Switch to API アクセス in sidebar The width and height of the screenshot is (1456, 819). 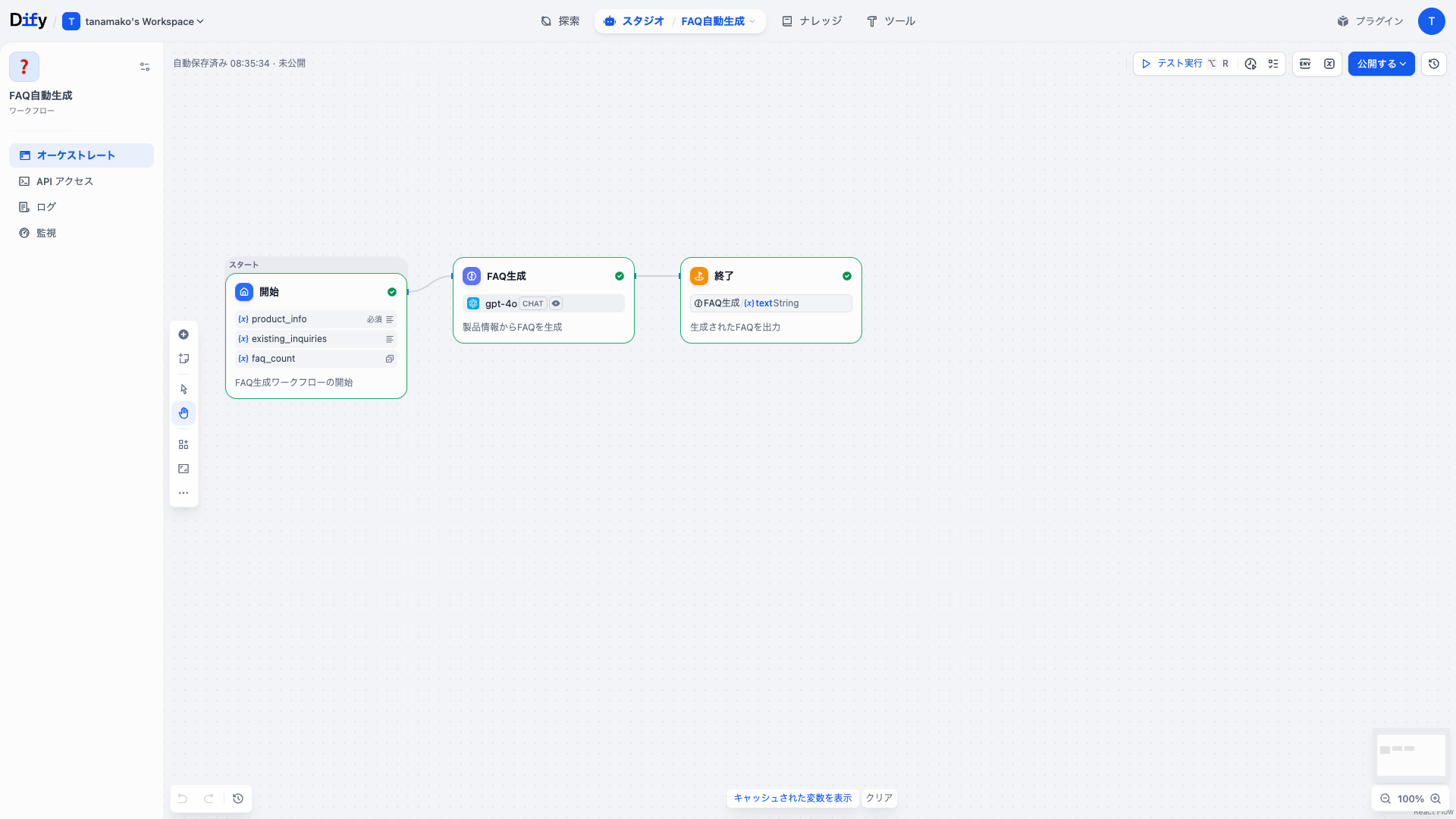(64, 181)
